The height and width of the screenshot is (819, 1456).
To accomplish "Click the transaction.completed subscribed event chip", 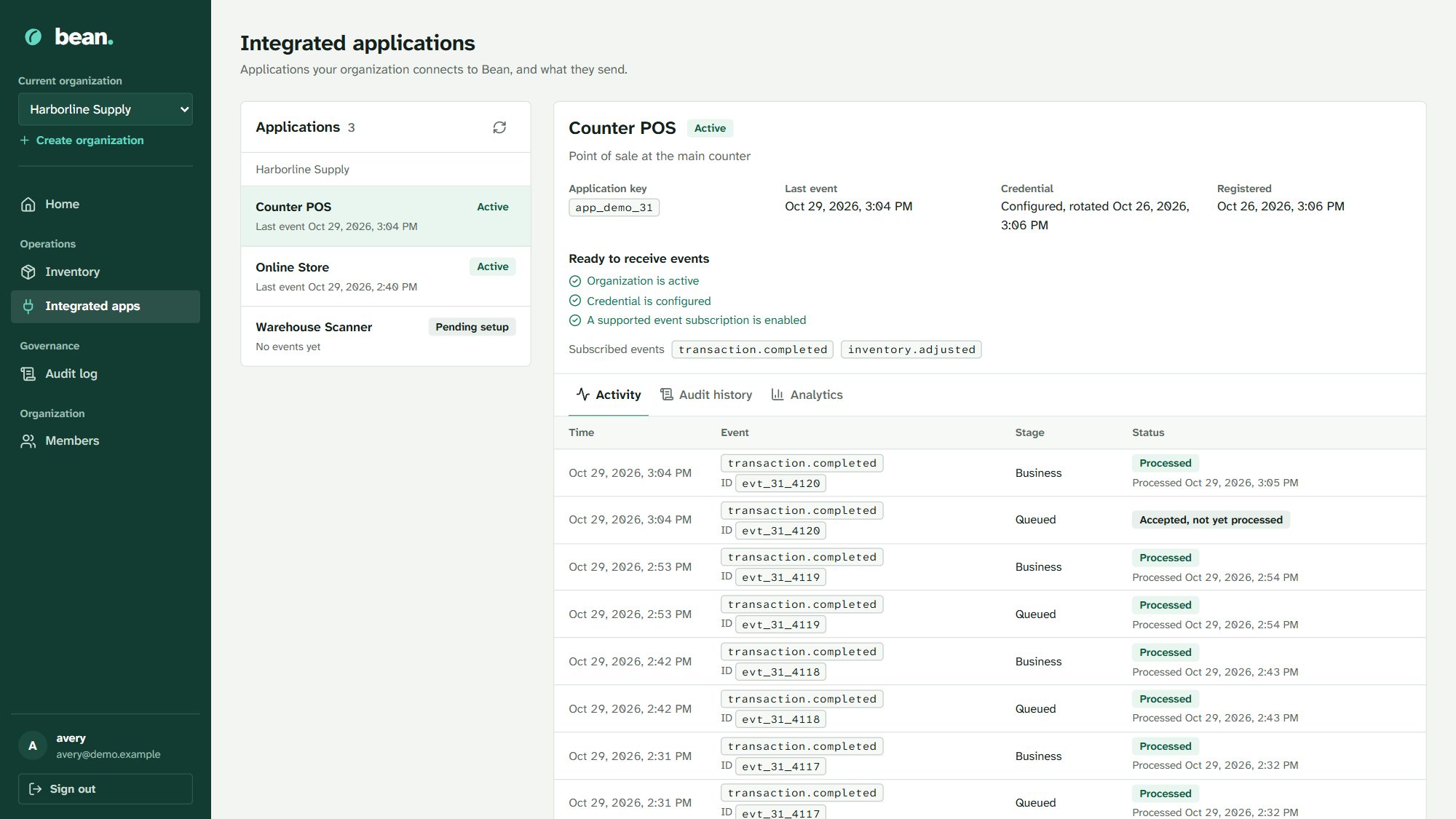I will coord(753,349).
